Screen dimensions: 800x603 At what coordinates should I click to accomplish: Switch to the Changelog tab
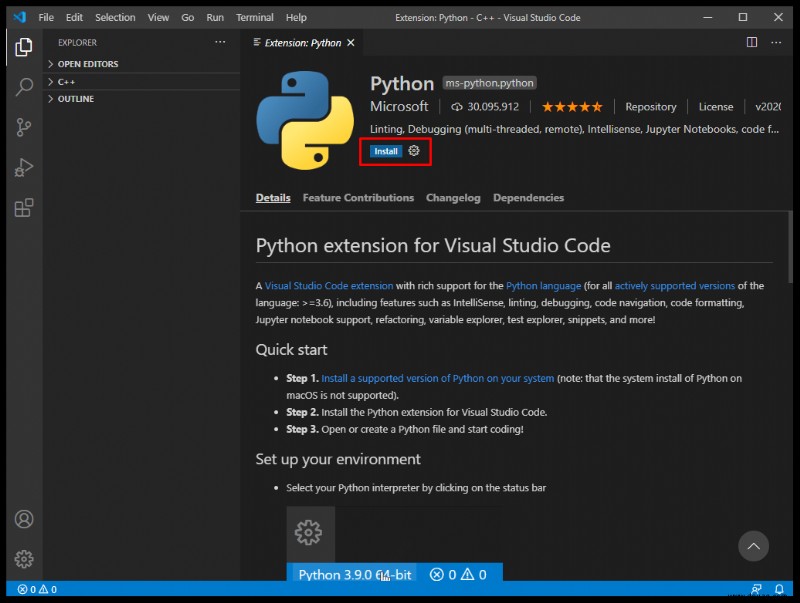pos(453,197)
